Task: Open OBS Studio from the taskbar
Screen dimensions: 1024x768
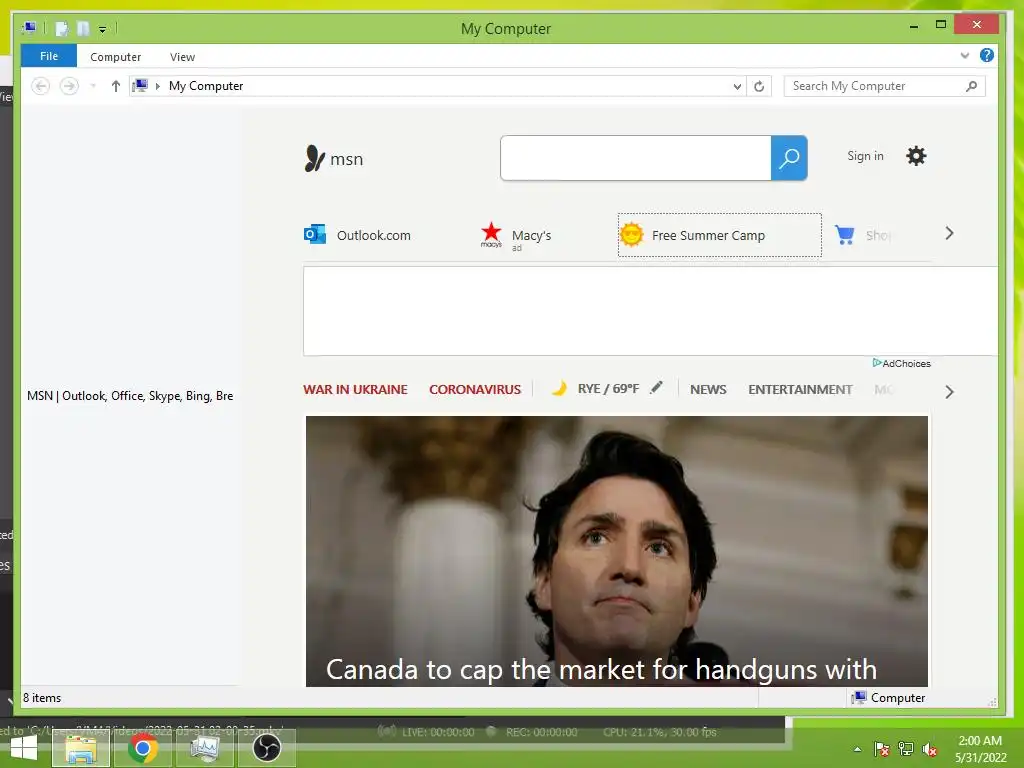Action: tap(266, 748)
